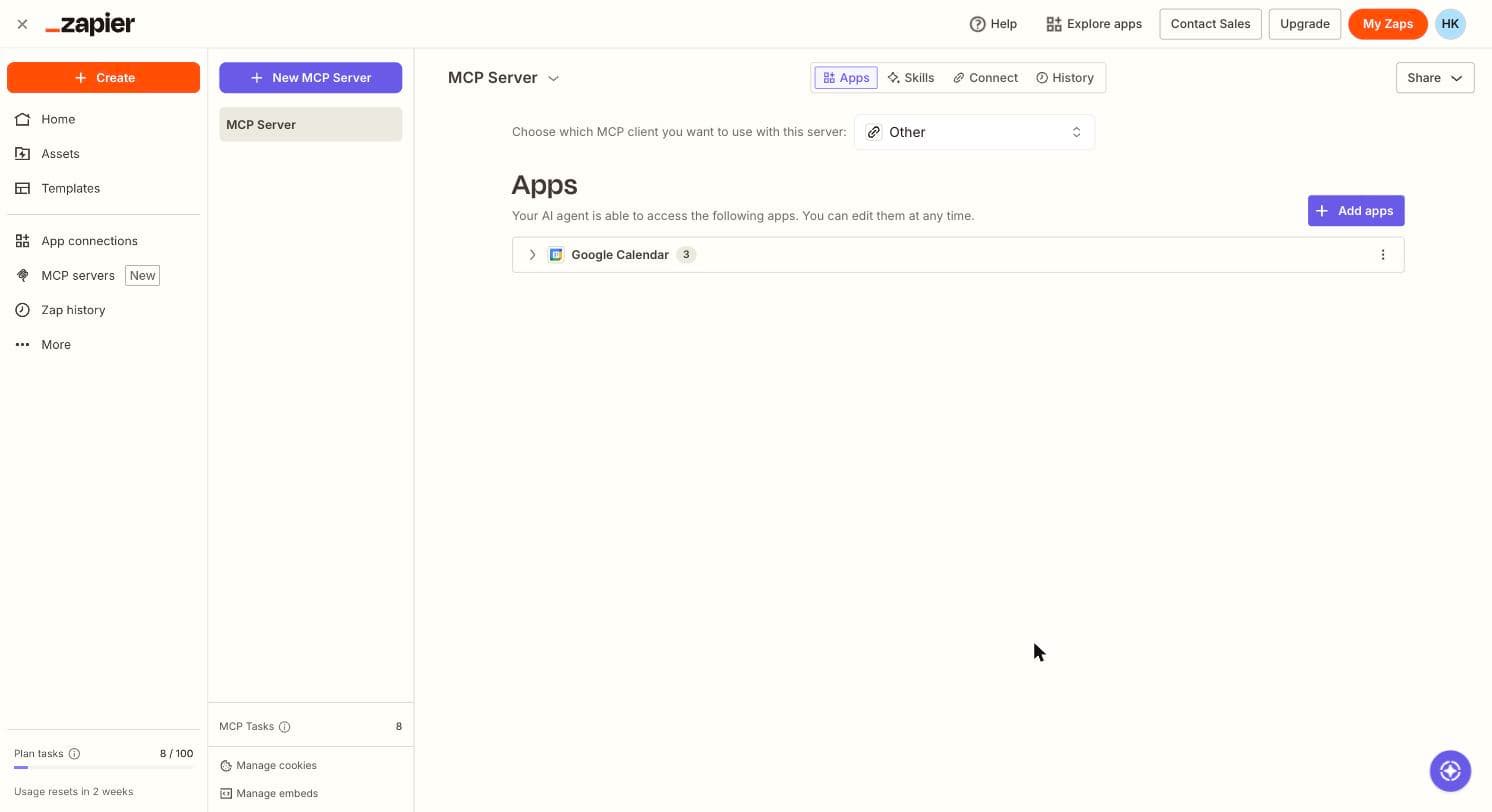Open Assets in the sidebar
Screen dimensions: 1492x812
click(60, 154)
